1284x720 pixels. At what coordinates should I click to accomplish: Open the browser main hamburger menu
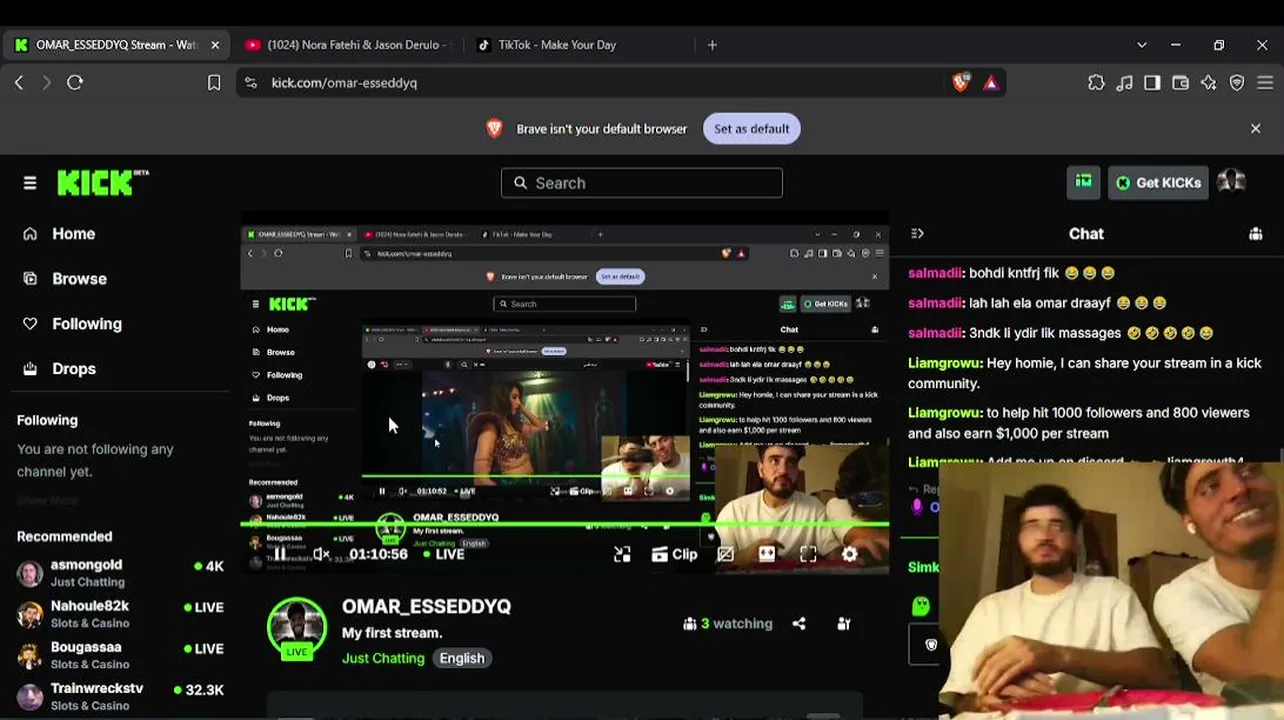(x=1265, y=83)
